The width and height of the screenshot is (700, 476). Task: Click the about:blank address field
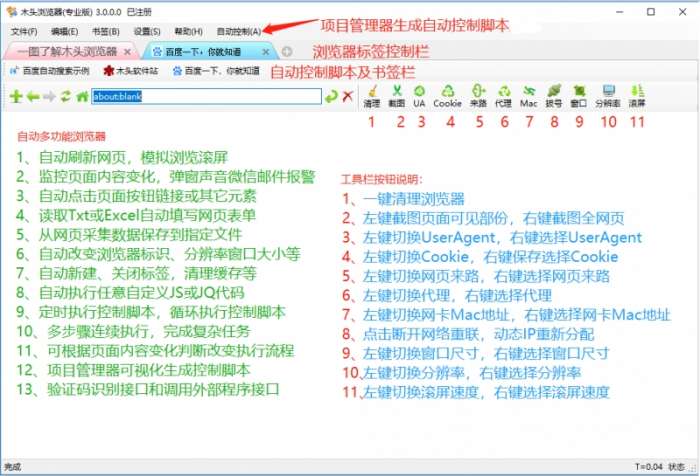tap(206, 96)
